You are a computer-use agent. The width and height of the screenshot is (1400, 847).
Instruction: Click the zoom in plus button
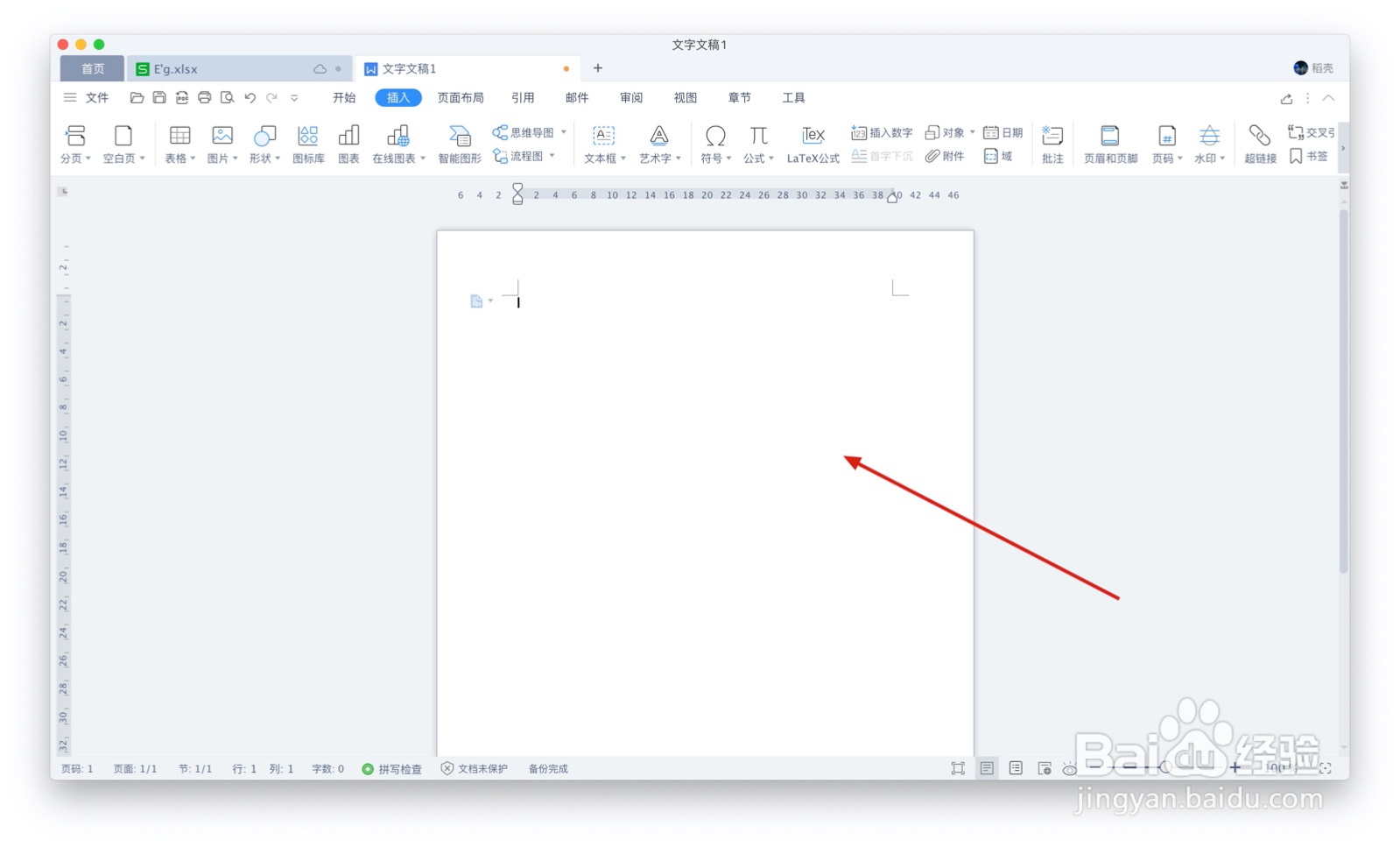pos(1235,768)
